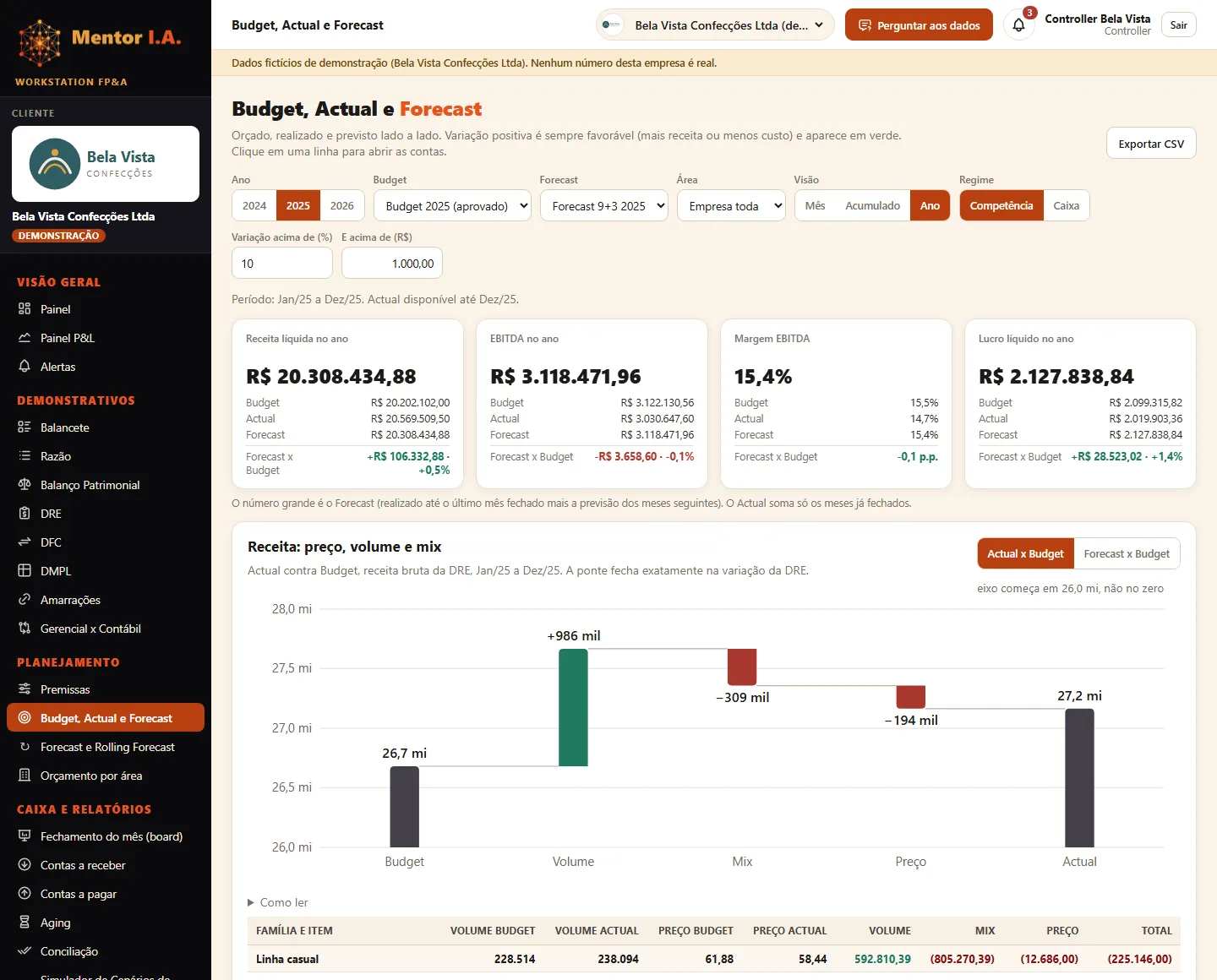1217x980 pixels.
Task: Switch Visão to Acumulado
Action: [x=872, y=205]
